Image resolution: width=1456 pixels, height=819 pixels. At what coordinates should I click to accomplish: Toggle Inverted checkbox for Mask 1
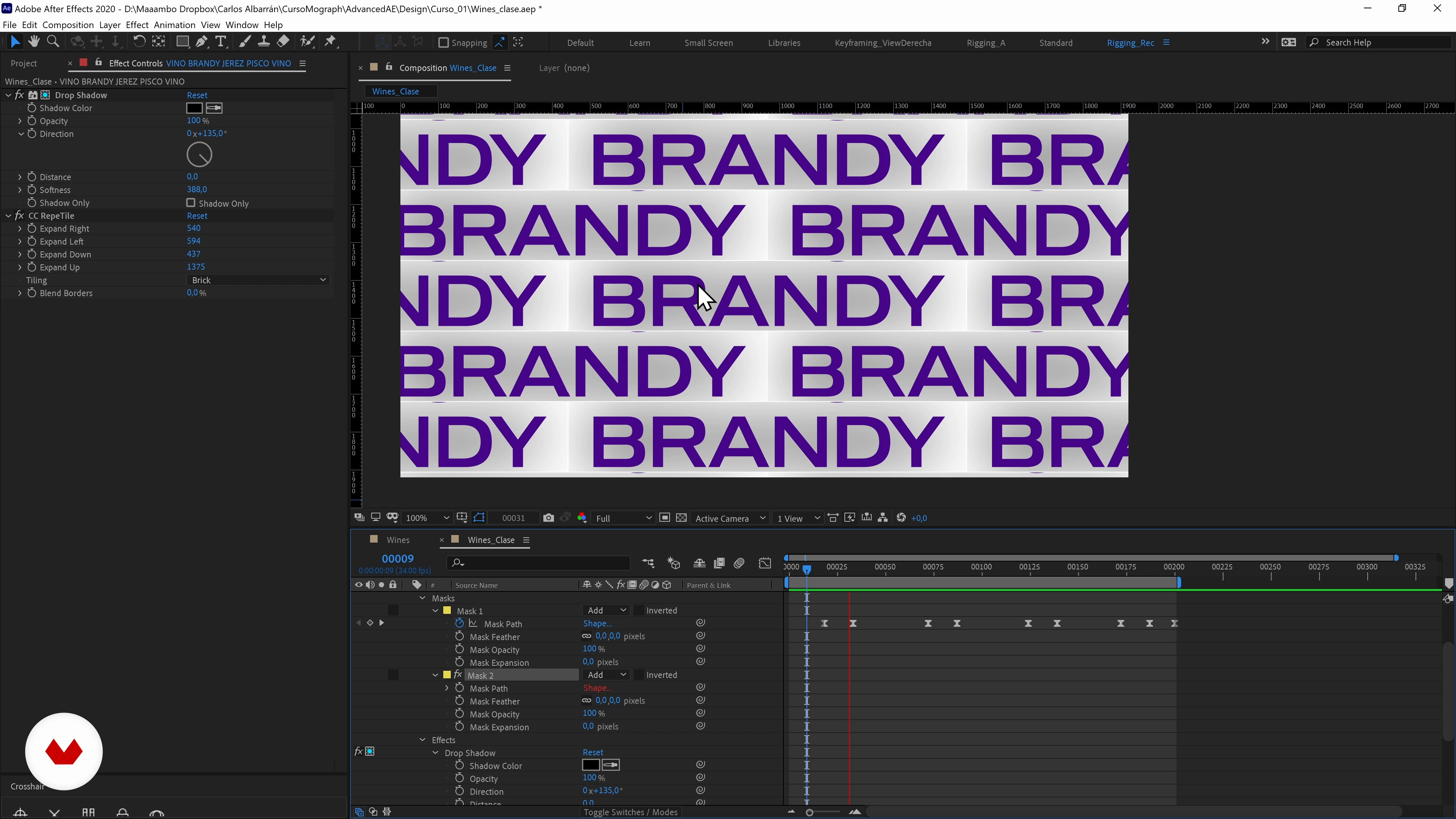pyautogui.click(x=639, y=610)
